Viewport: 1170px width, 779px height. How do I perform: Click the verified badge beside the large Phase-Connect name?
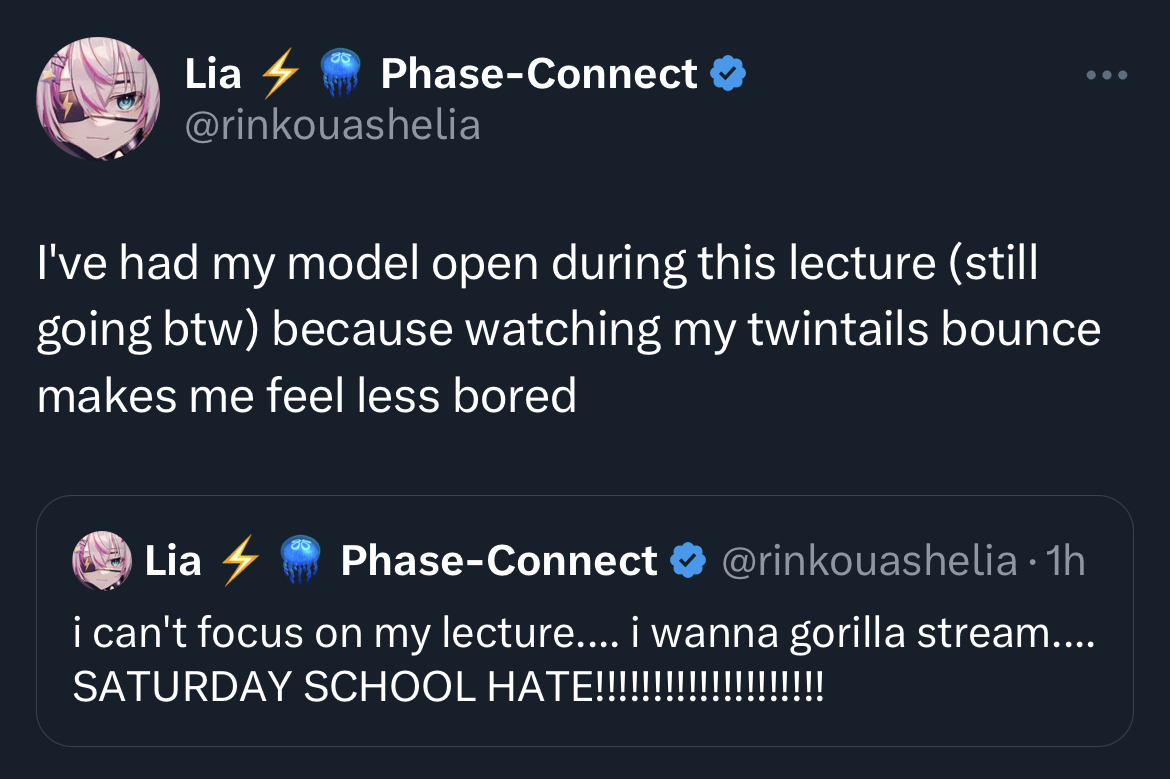[x=727, y=74]
